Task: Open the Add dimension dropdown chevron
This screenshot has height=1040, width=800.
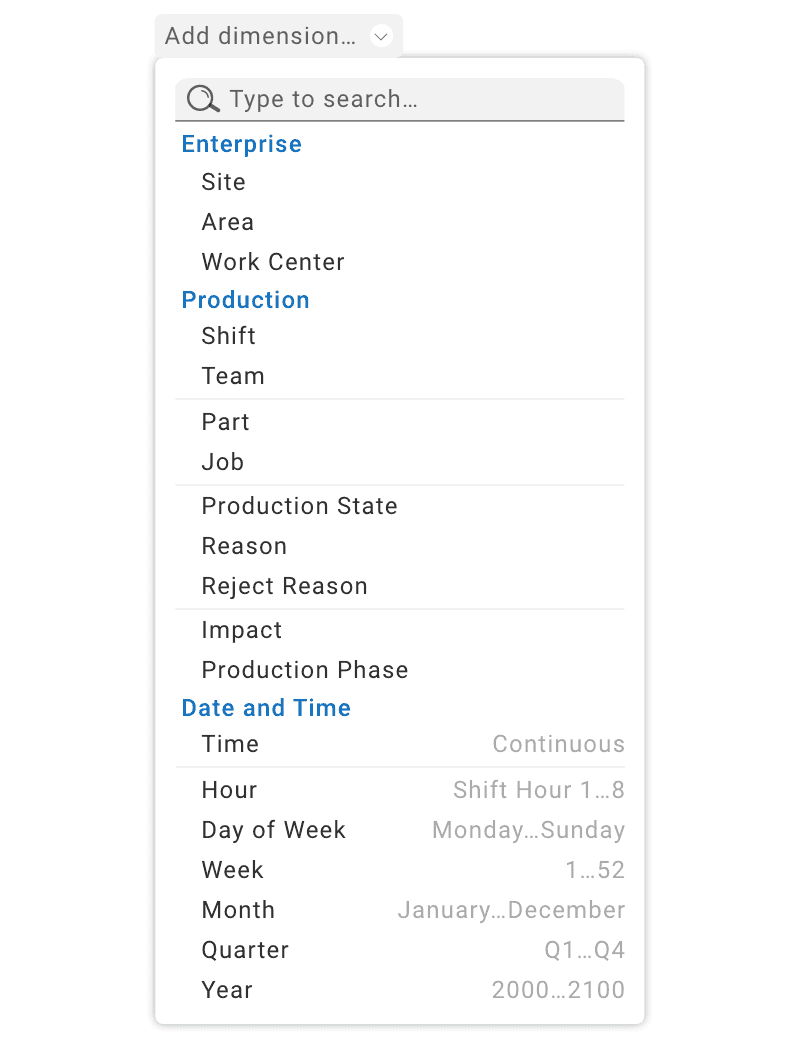Action: 380,35
